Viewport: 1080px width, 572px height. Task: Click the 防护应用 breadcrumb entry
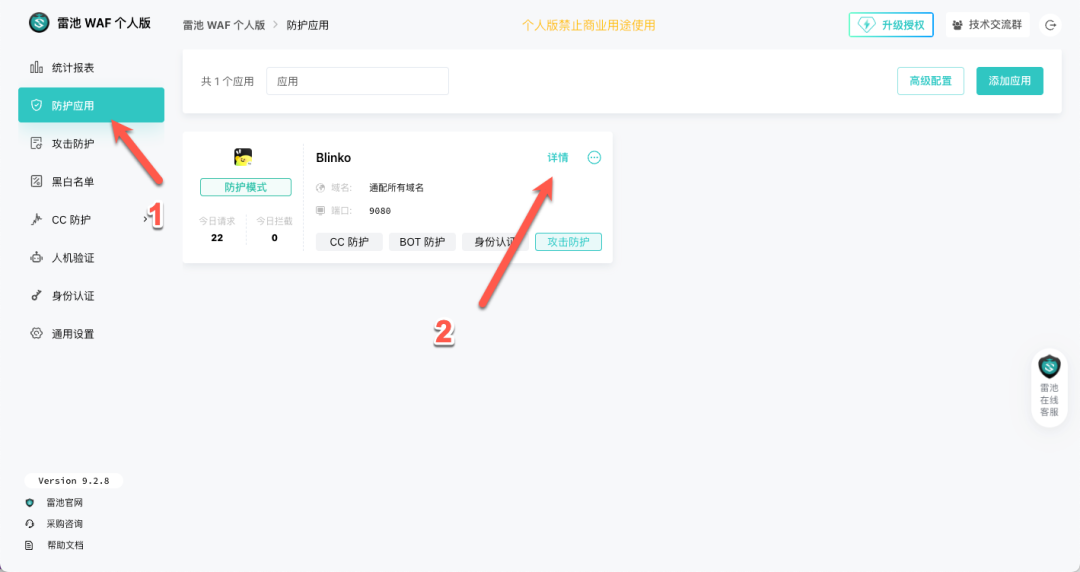[307, 25]
